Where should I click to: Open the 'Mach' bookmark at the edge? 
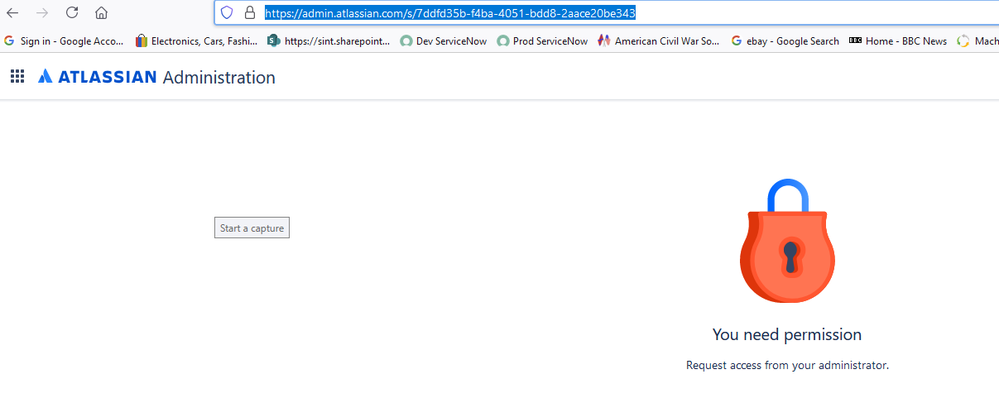tap(978, 41)
